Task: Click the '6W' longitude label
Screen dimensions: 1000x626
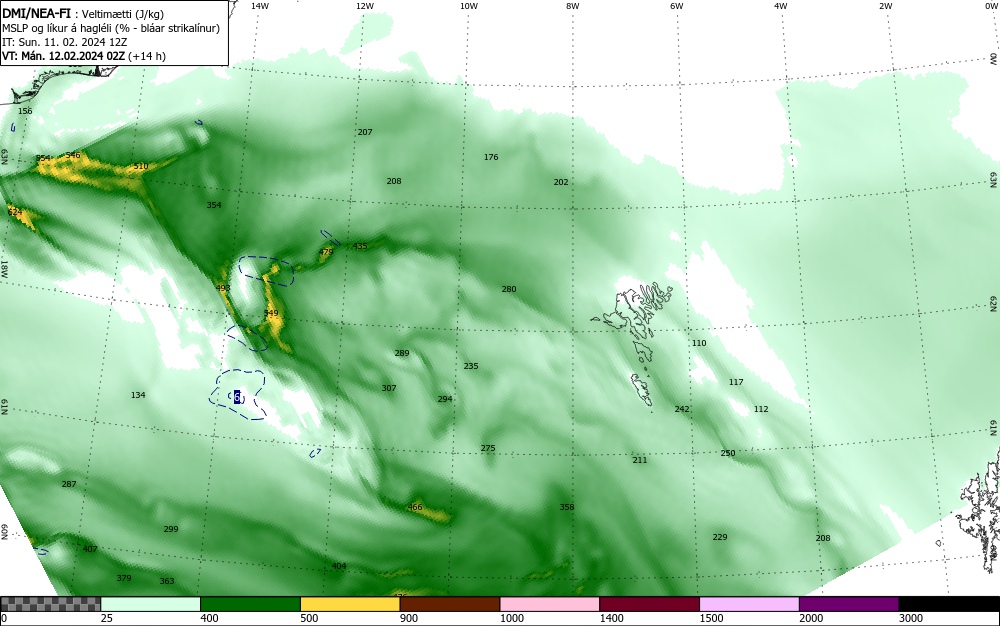Action: 676,6
